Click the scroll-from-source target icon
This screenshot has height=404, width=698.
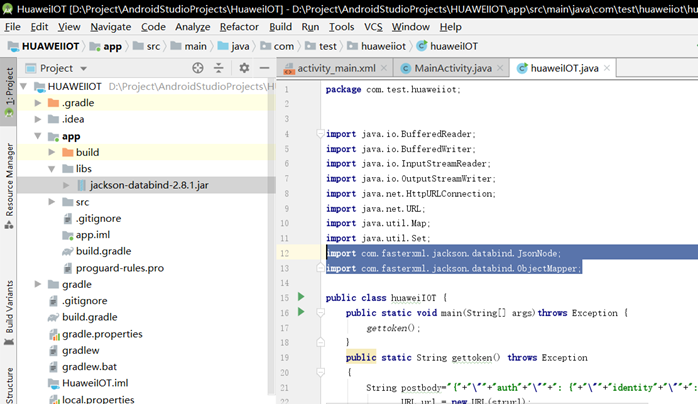click(198, 68)
